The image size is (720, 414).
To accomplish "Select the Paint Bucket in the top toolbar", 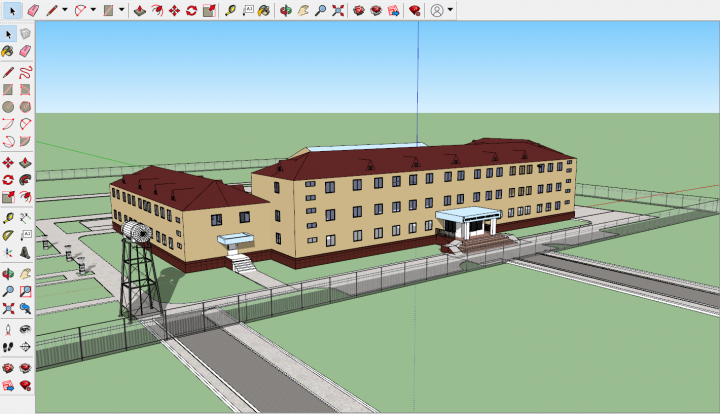I will 264,11.
